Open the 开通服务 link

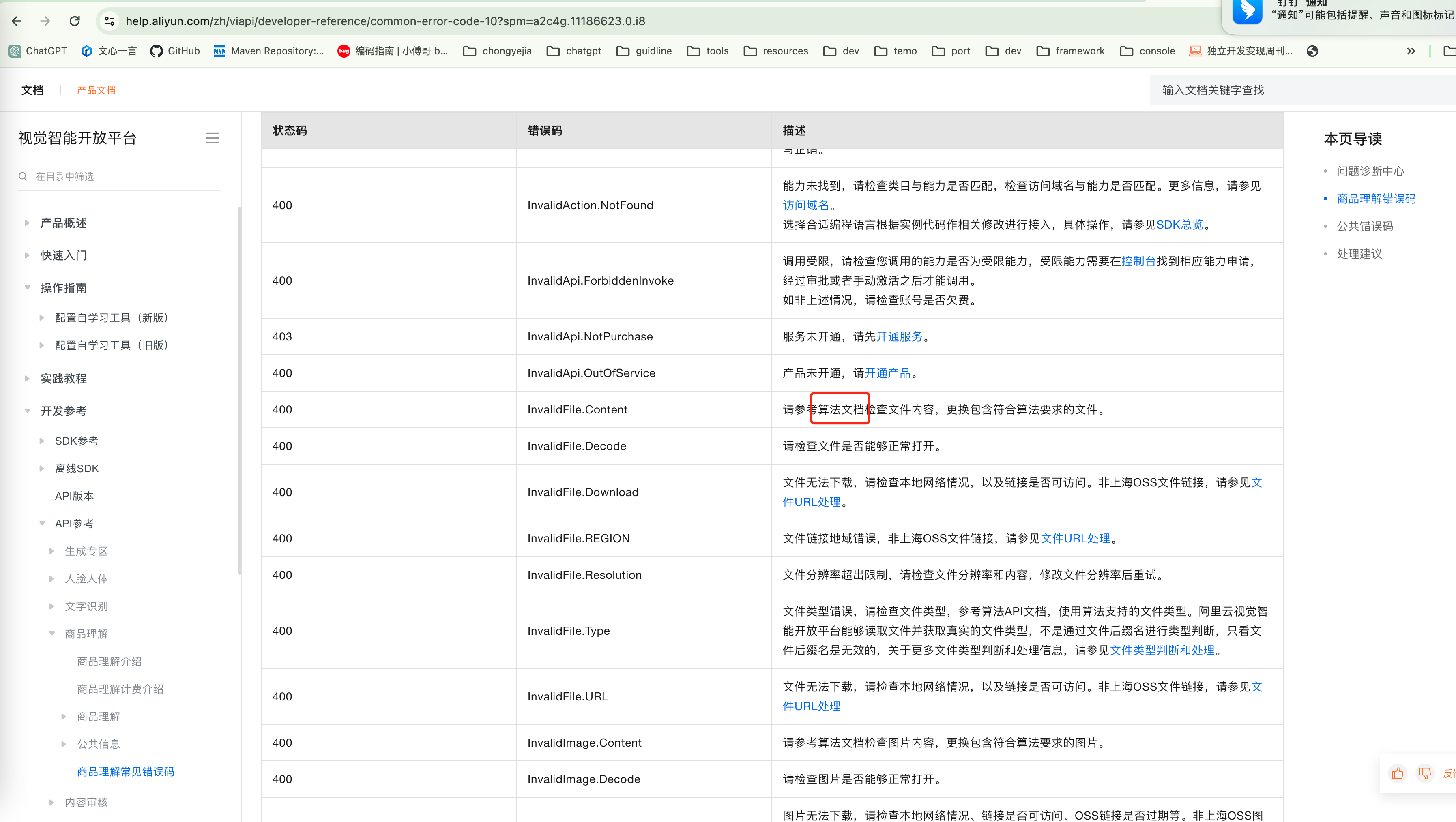tap(899, 337)
